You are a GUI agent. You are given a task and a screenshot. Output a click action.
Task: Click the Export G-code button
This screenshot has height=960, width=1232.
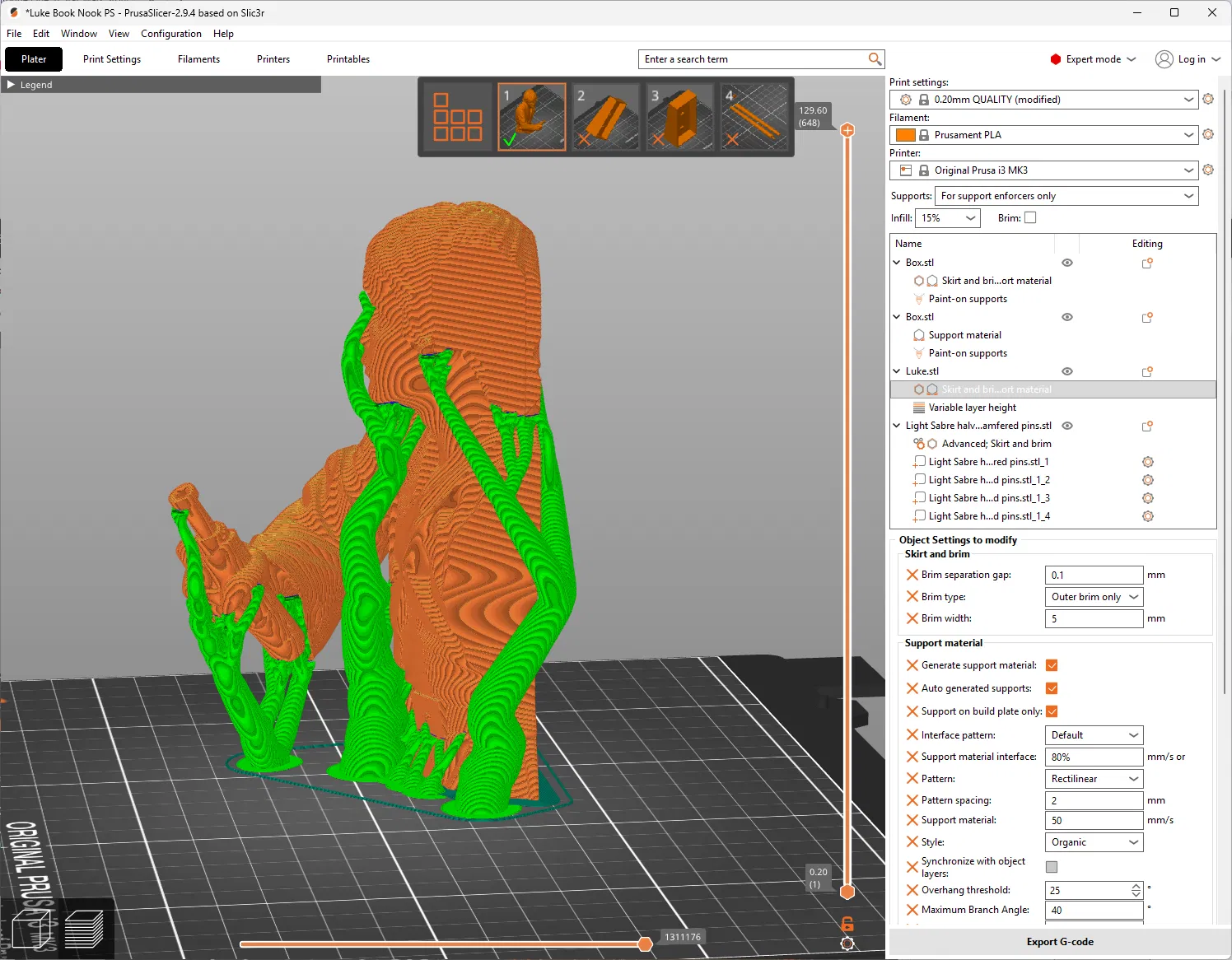pyautogui.click(x=1060, y=942)
